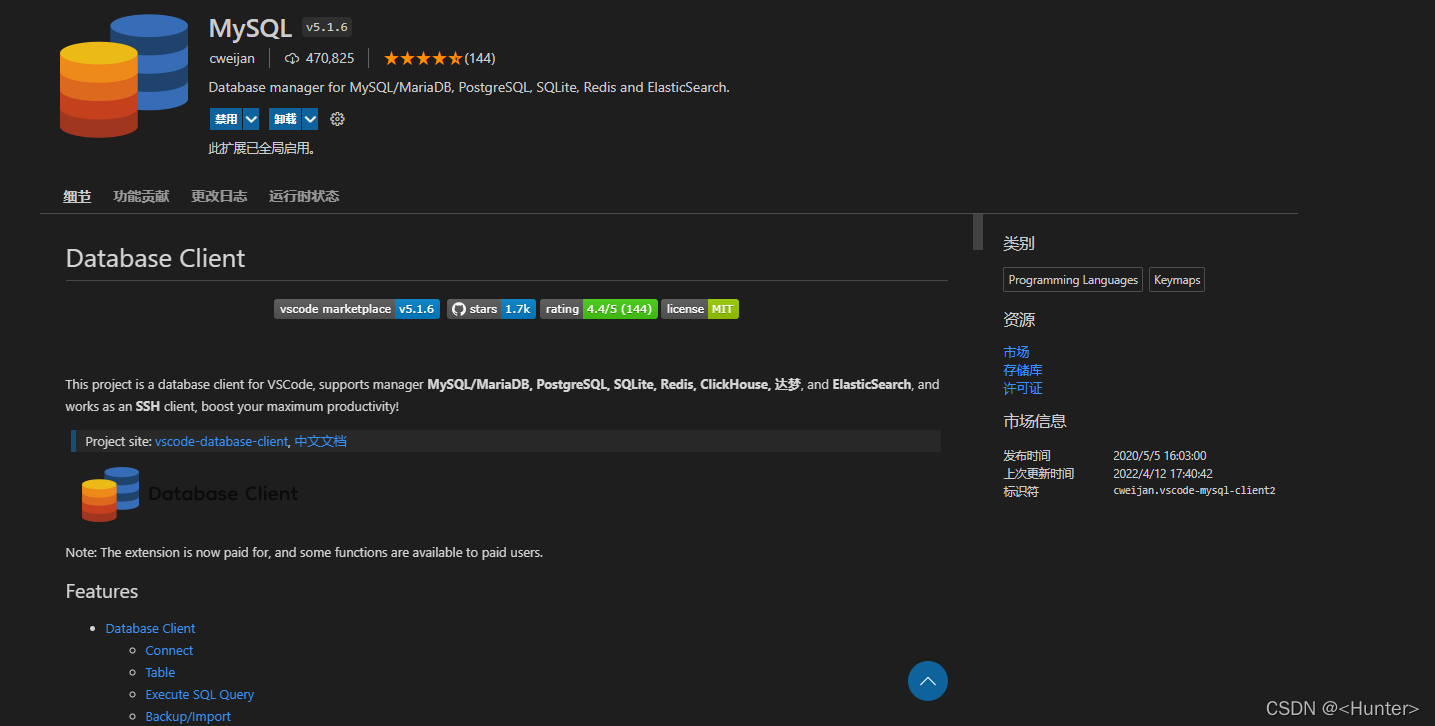Open the 更改日志 tab

219,196
